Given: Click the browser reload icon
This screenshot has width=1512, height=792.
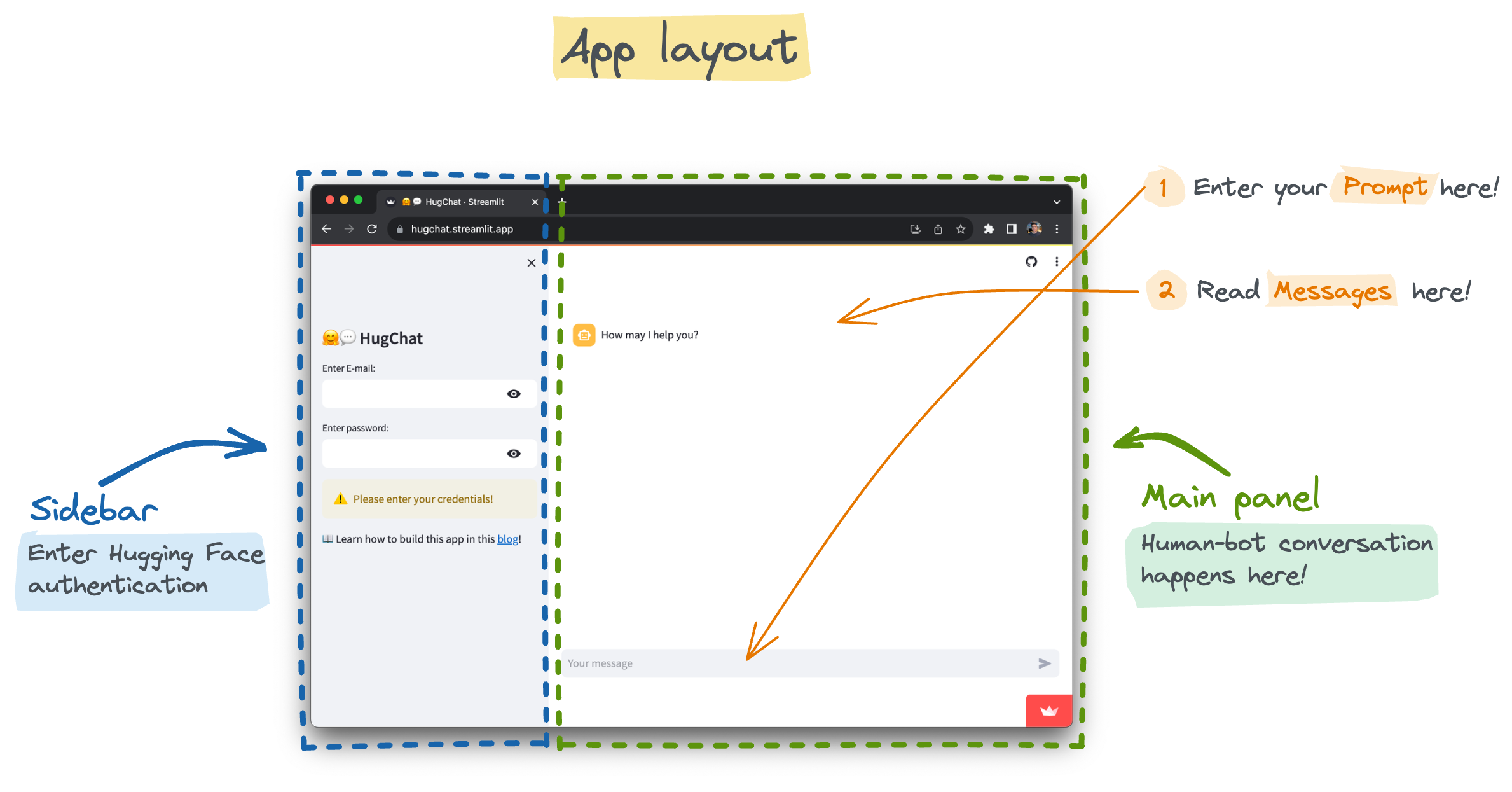Looking at the screenshot, I should (x=372, y=229).
